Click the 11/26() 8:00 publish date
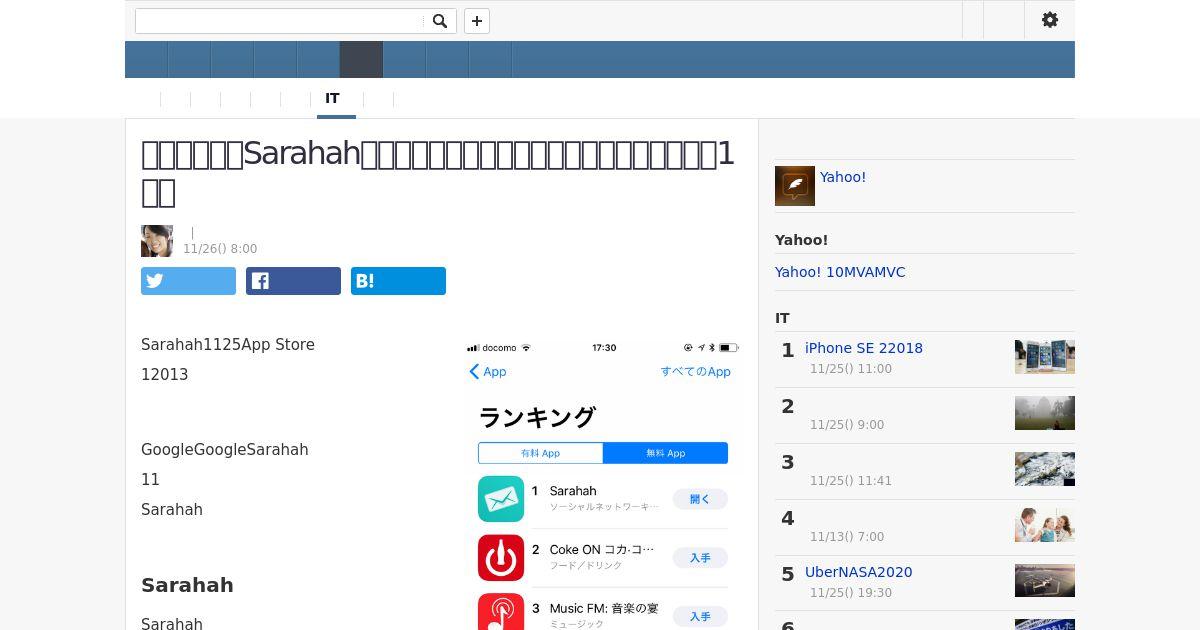Screen dimensions: 1200x630 coord(220,249)
